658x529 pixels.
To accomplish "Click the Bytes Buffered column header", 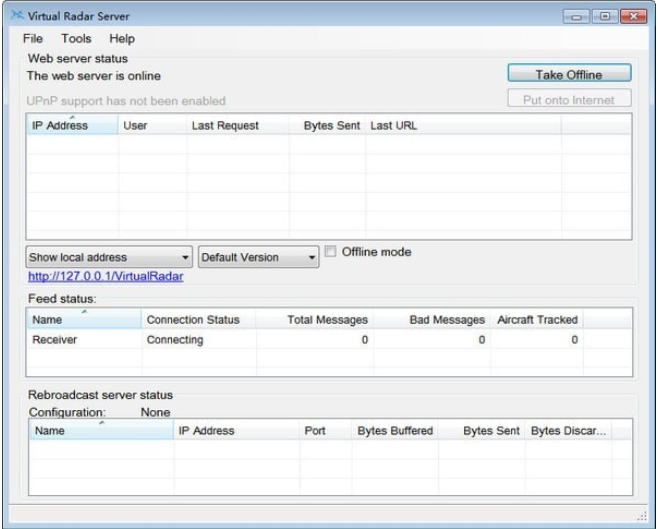I will tap(395, 431).
